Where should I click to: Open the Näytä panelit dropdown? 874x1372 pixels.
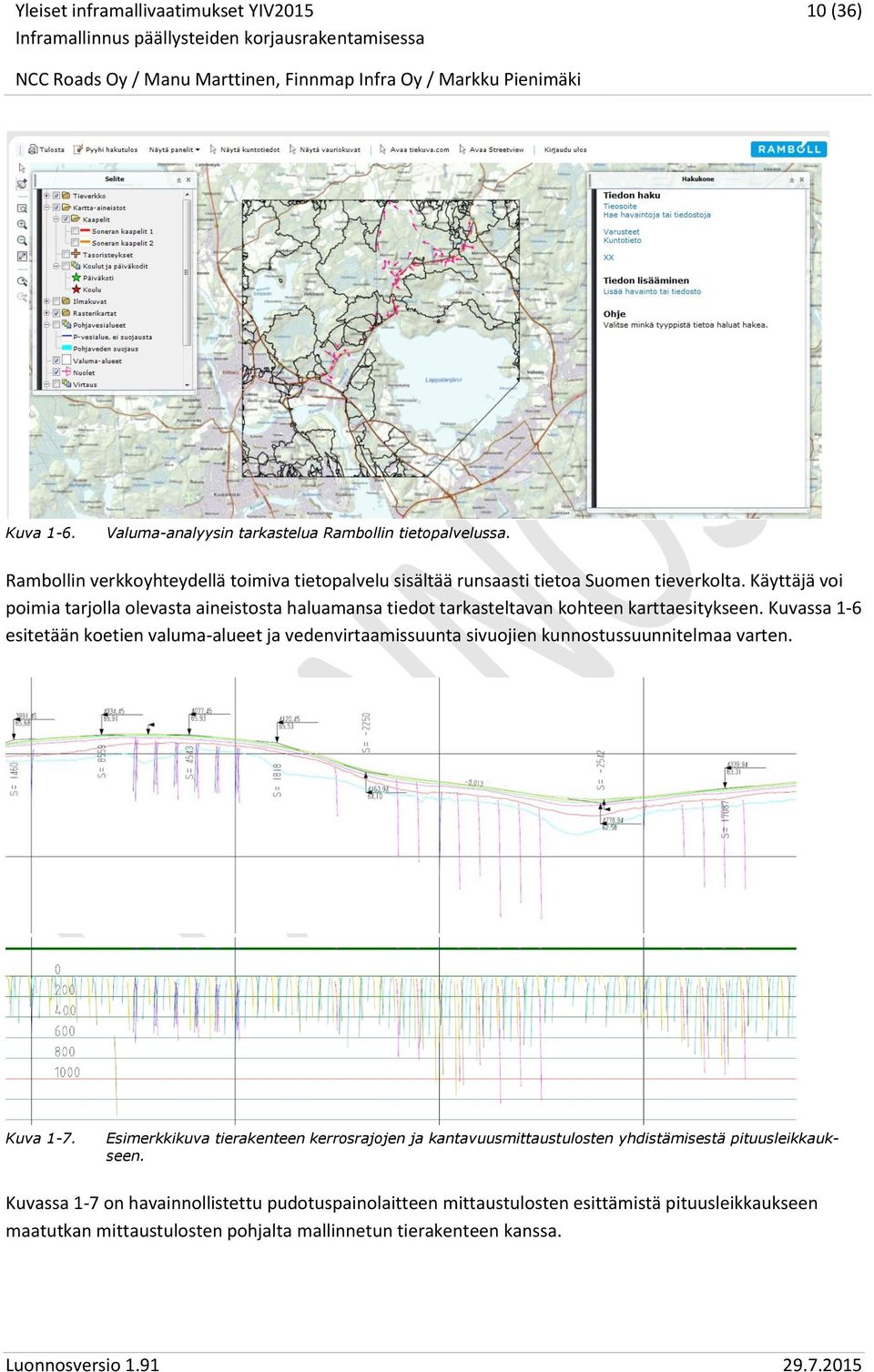click(x=174, y=149)
